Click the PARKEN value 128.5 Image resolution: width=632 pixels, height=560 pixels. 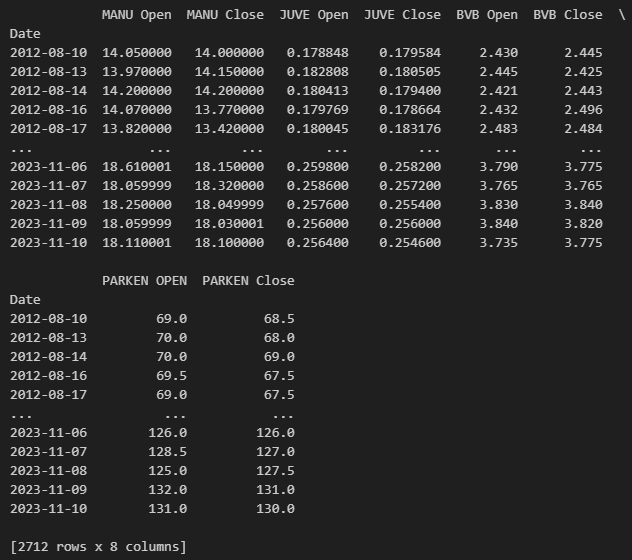[x=168, y=452]
